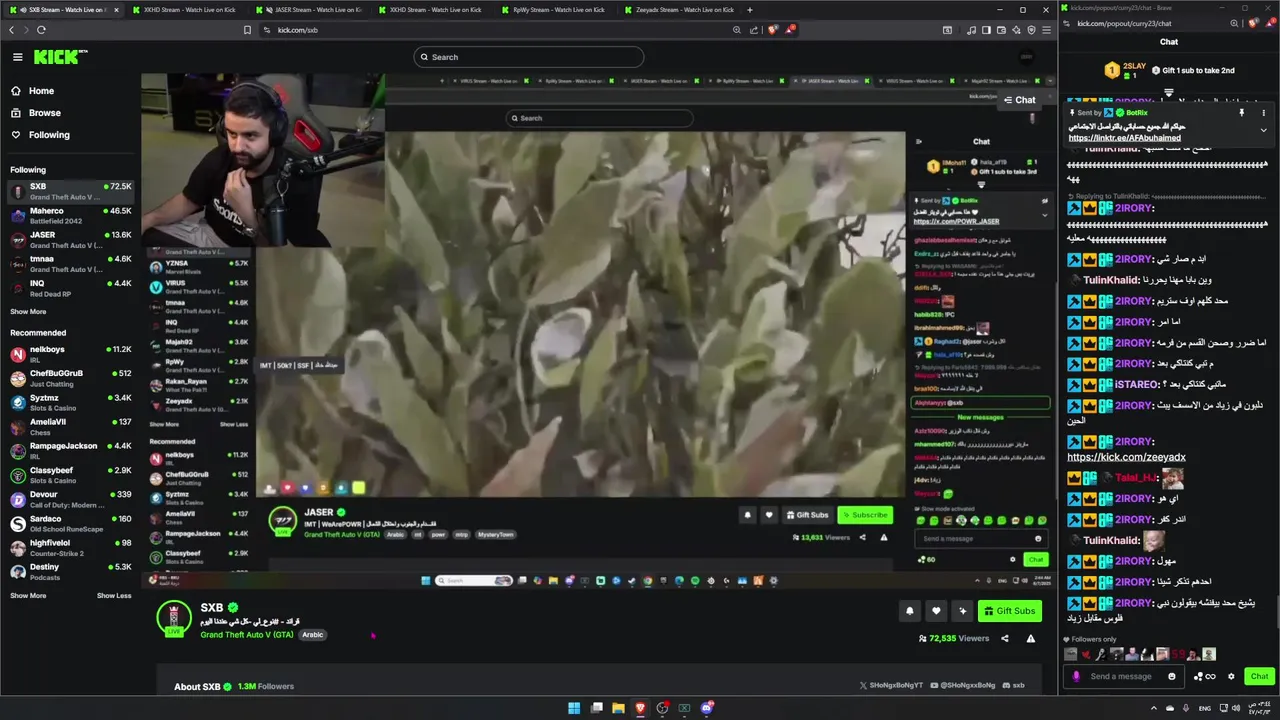The image size is (1280, 720).
Task: Click microphone icon in system tray
Action: pyautogui.click(x=1186, y=708)
